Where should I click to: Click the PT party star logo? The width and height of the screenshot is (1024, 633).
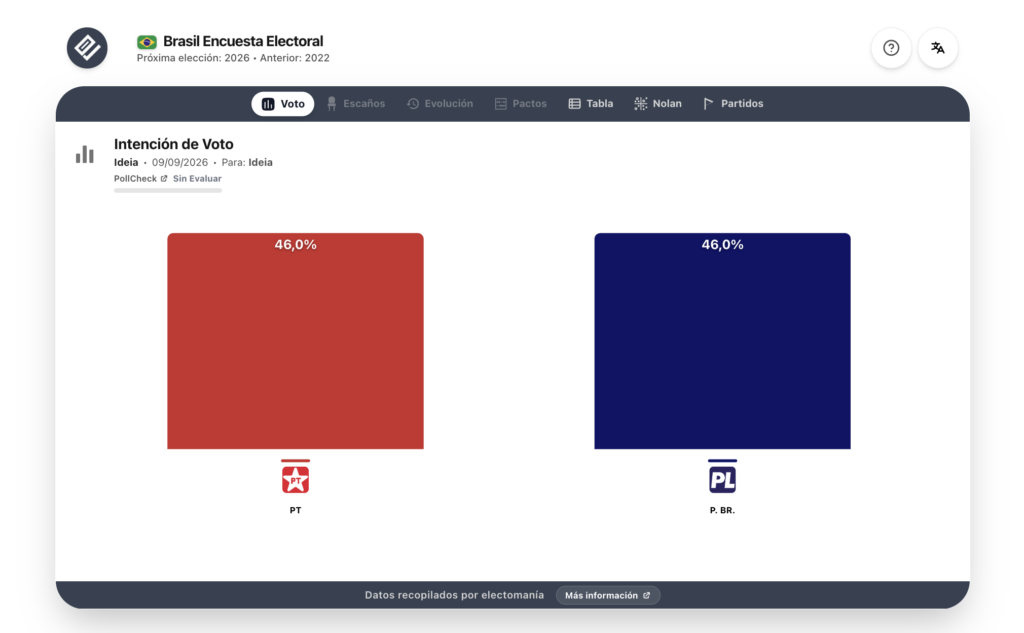click(295, 479)
